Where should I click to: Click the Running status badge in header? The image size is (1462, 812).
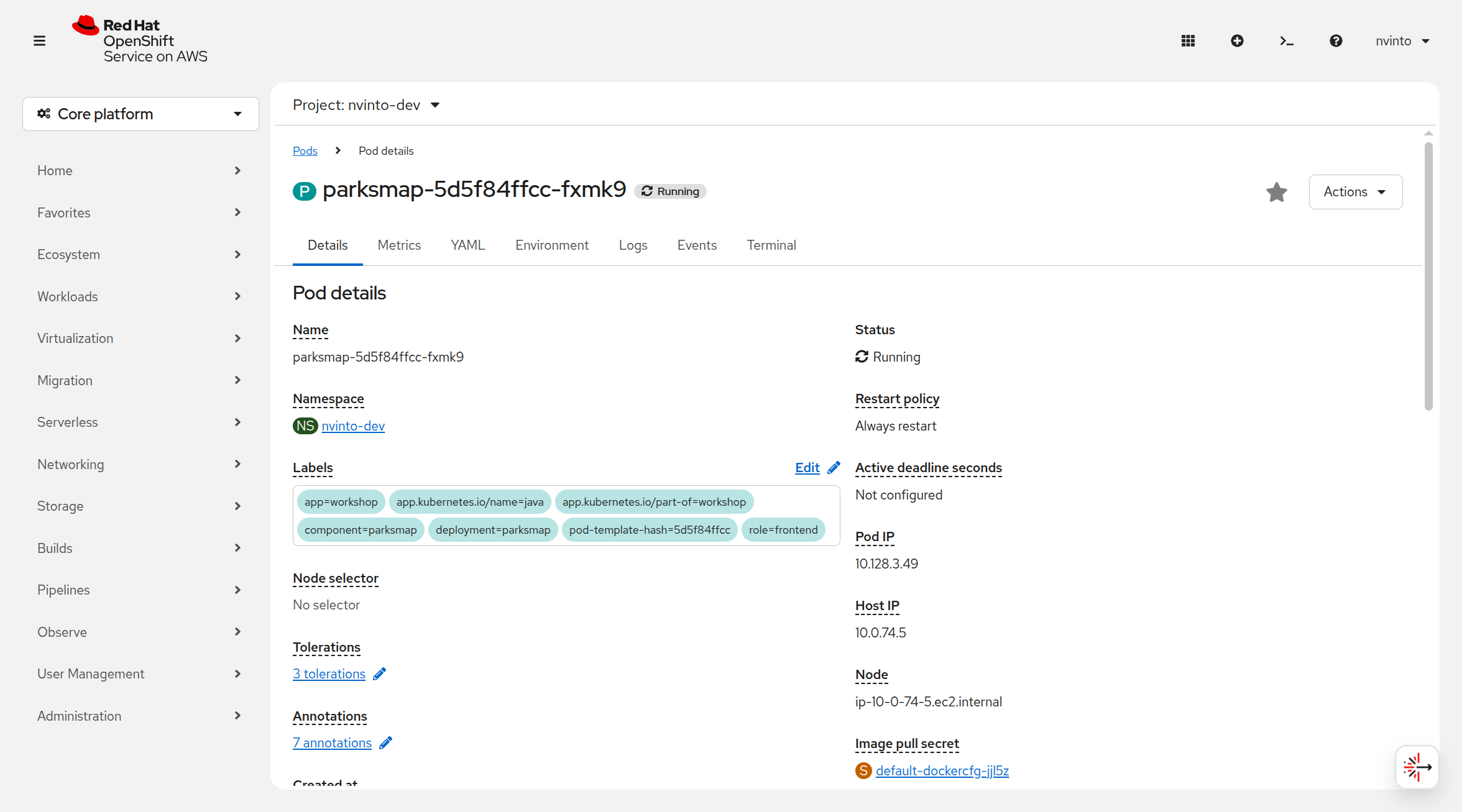(x=670, y=191)
